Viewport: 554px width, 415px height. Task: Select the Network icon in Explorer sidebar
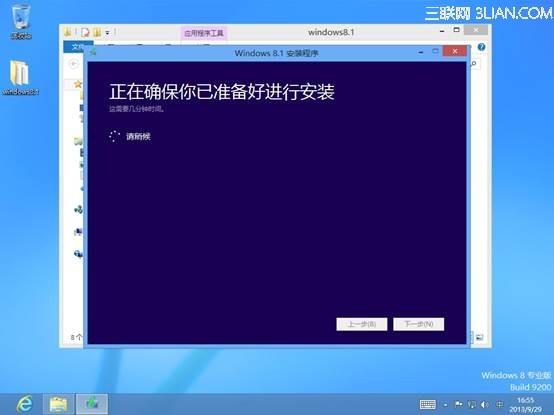pos(78,254)
